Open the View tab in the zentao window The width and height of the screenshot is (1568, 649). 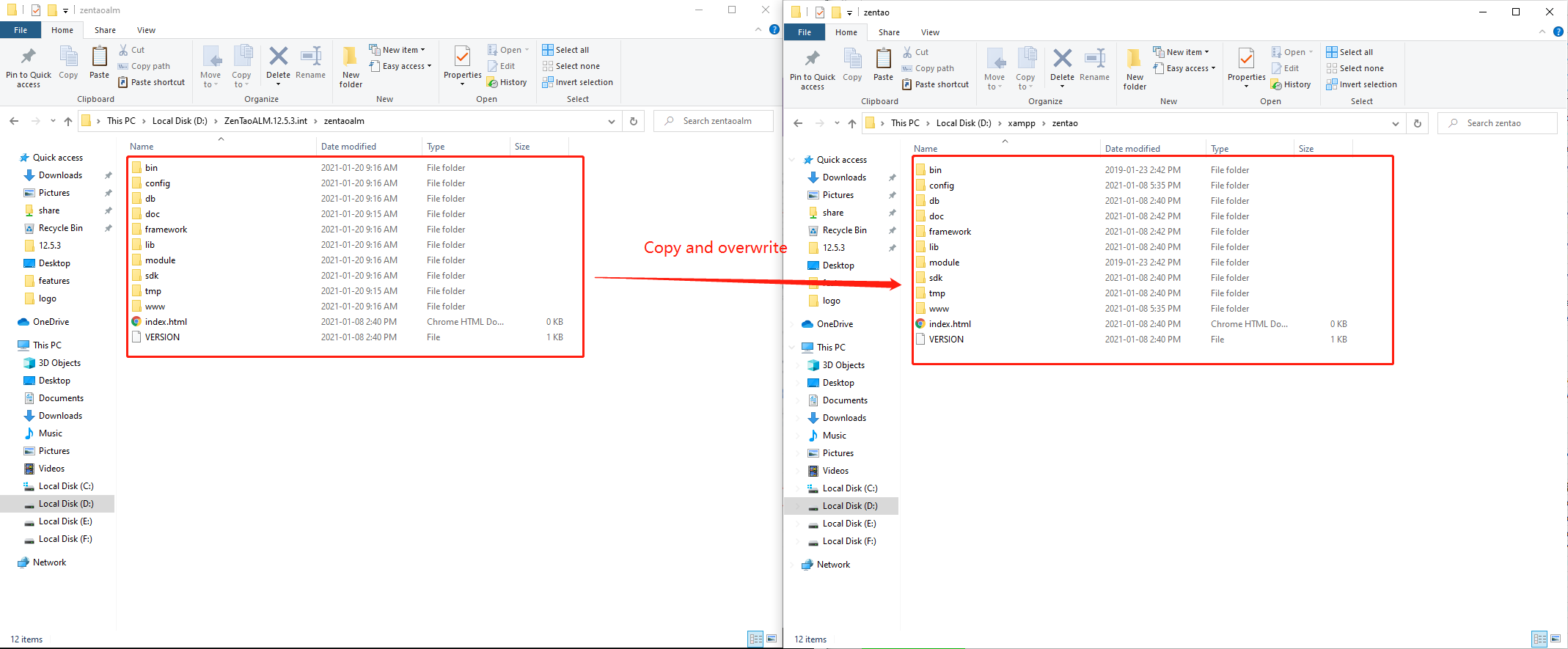[x=930, y=32]
